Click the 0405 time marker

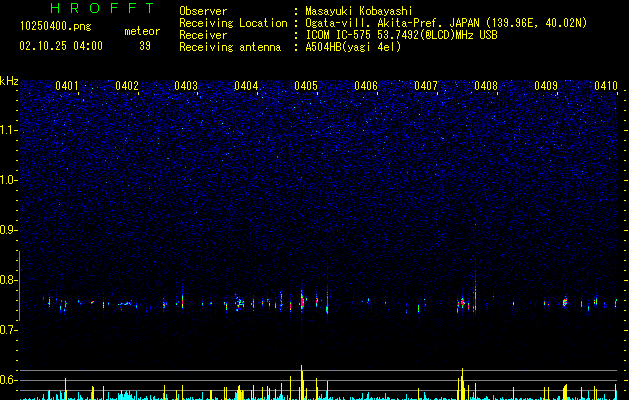(306, 86)
